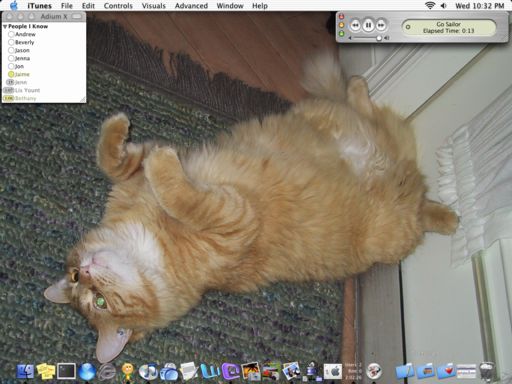Screen dimensions: 512x384
Task: Click the green zoom button on iTunes player
Action: coord(341,34)
